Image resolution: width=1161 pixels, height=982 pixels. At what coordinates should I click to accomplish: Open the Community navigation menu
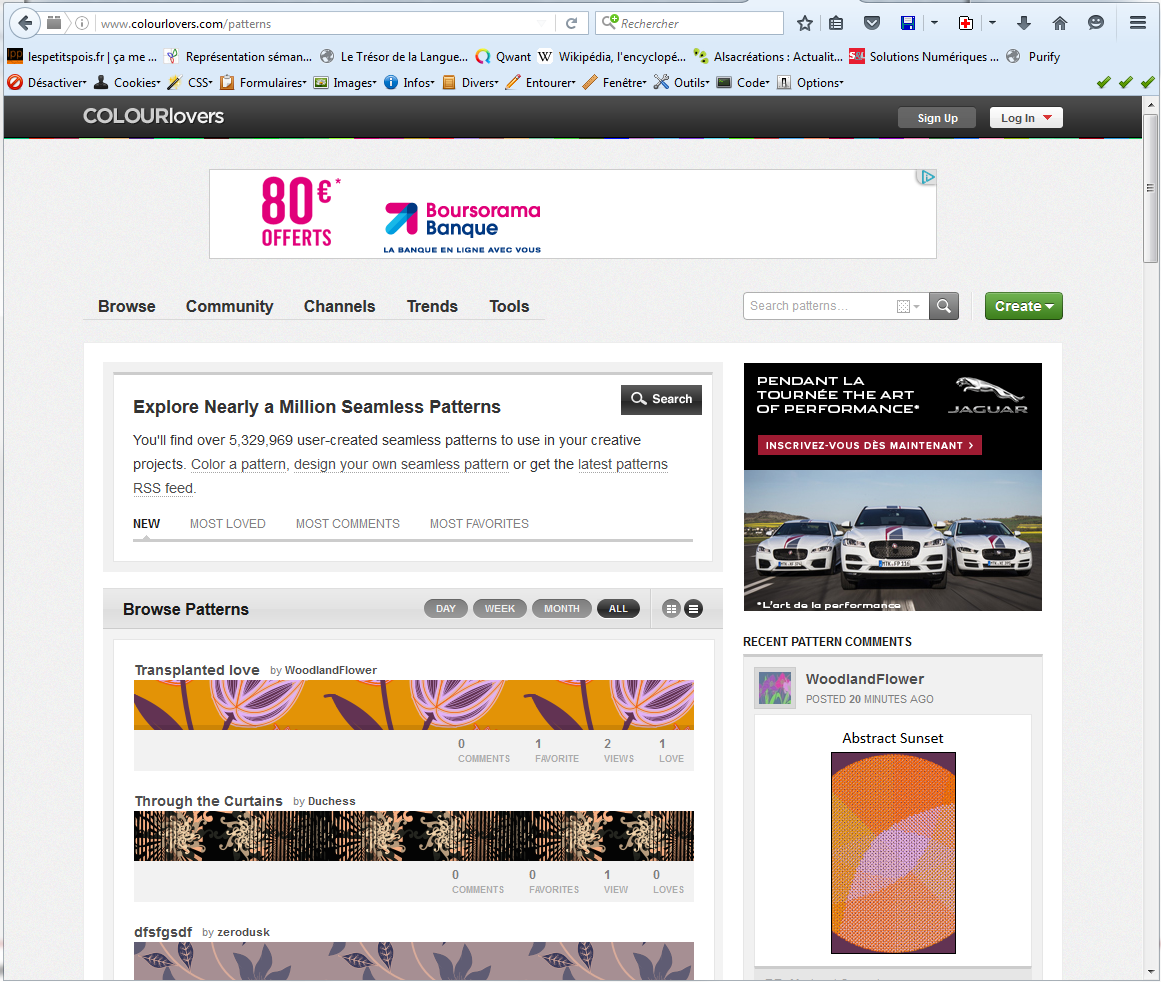[x=229, y=306]
